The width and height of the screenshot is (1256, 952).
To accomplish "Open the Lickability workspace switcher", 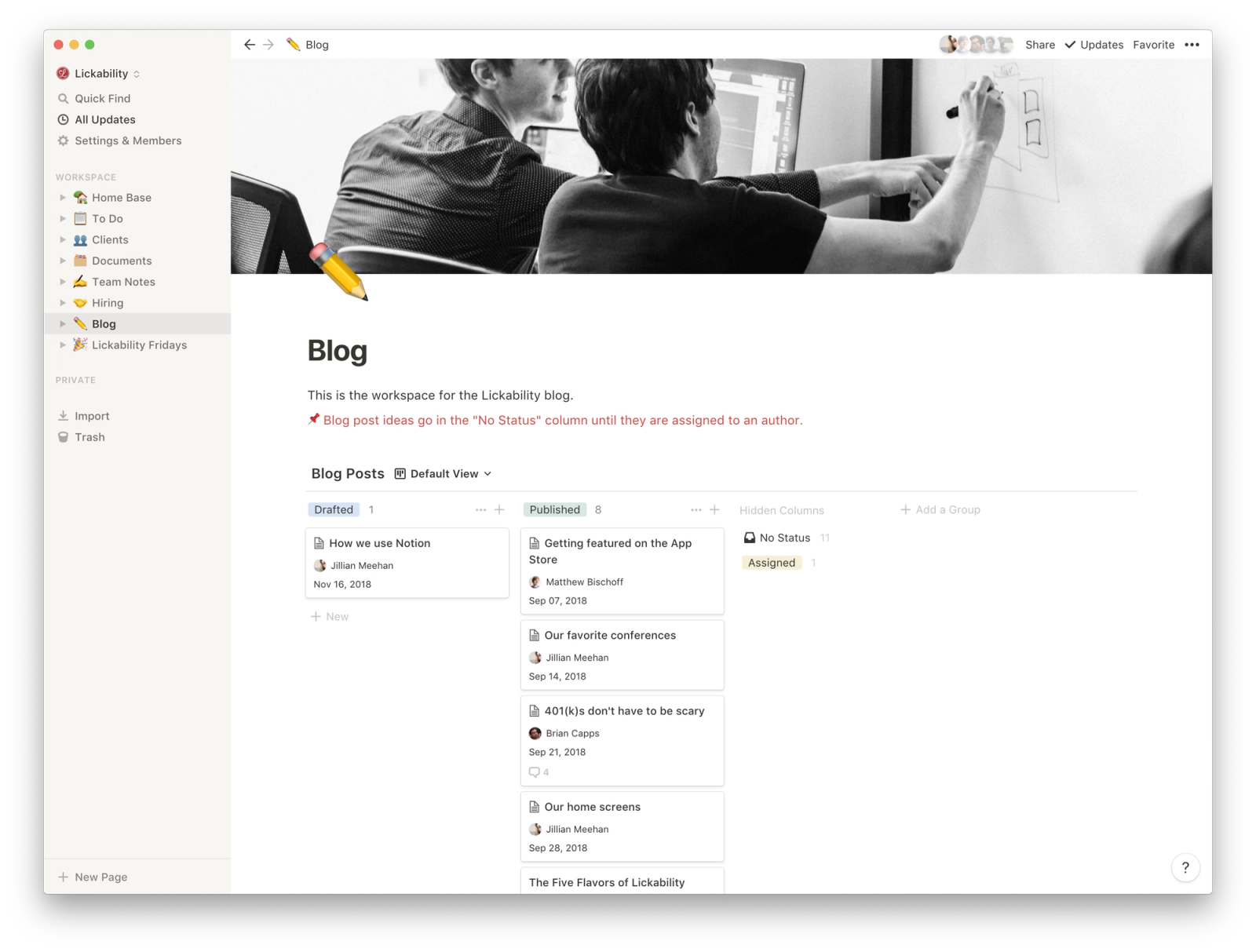I will pyautogui.click(x=98, y=74).
